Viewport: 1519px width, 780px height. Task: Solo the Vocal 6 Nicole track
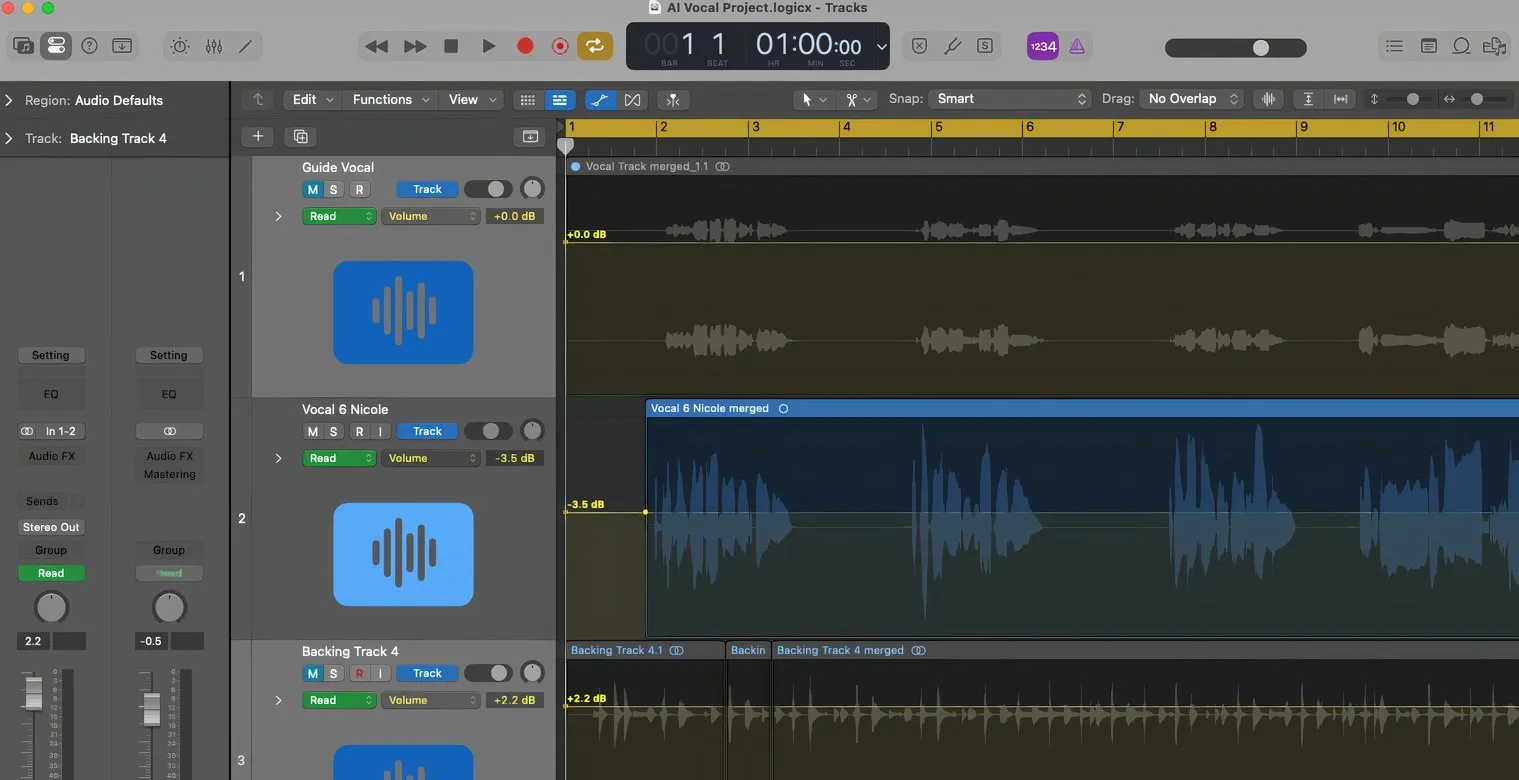tap(334, 432)
